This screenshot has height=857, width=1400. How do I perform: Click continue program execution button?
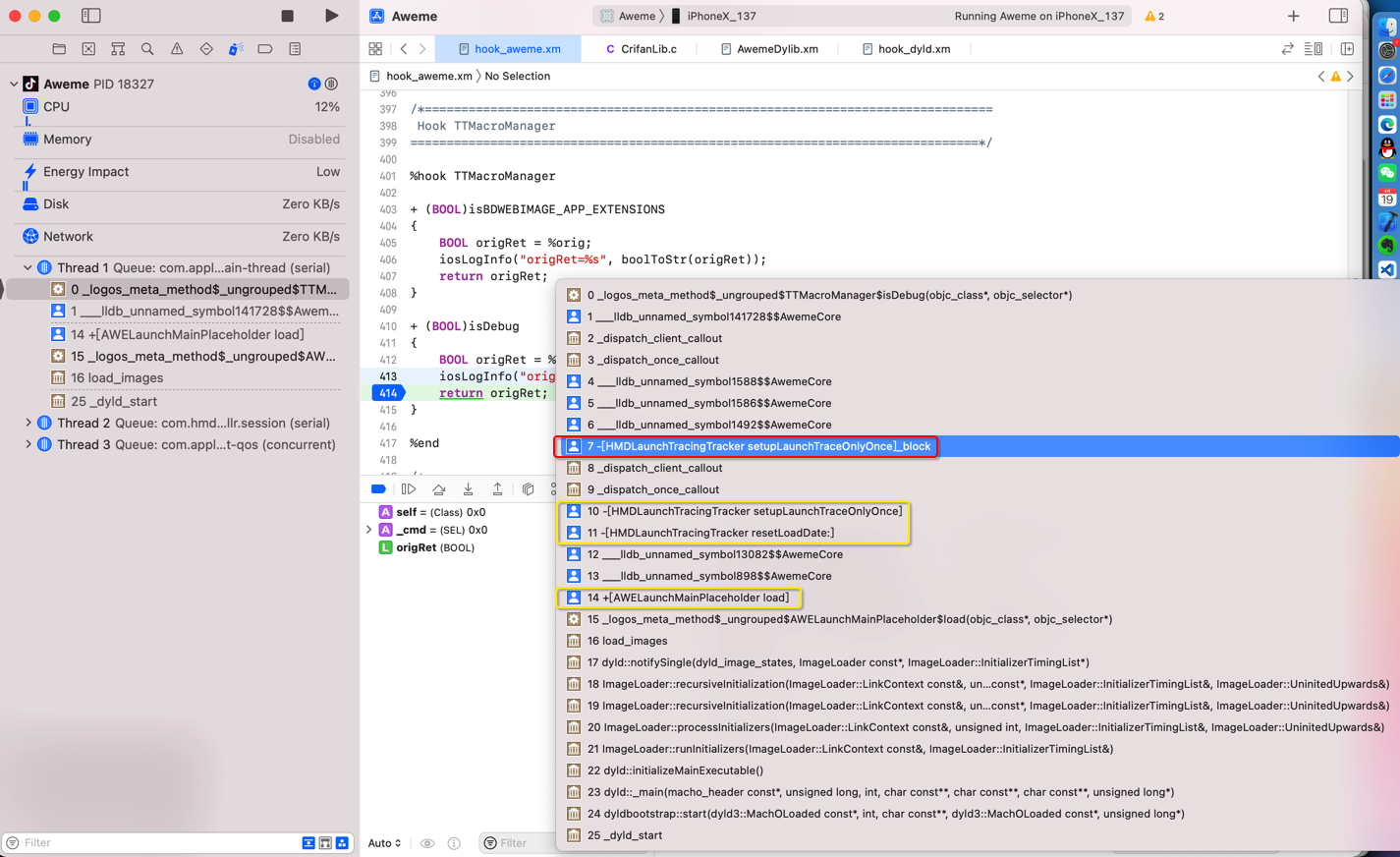pos(409,489)
